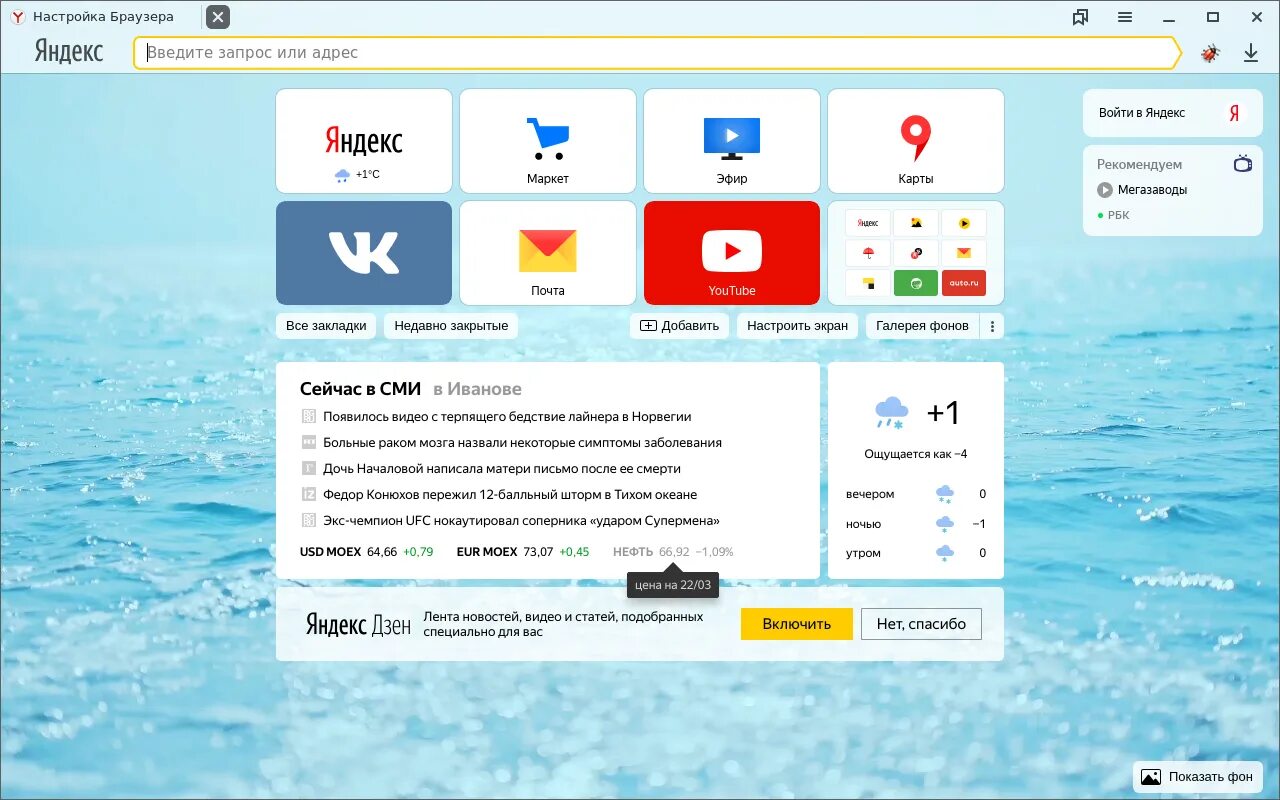
Task: Open Все закладки
Action: click(x=326, y=326)
